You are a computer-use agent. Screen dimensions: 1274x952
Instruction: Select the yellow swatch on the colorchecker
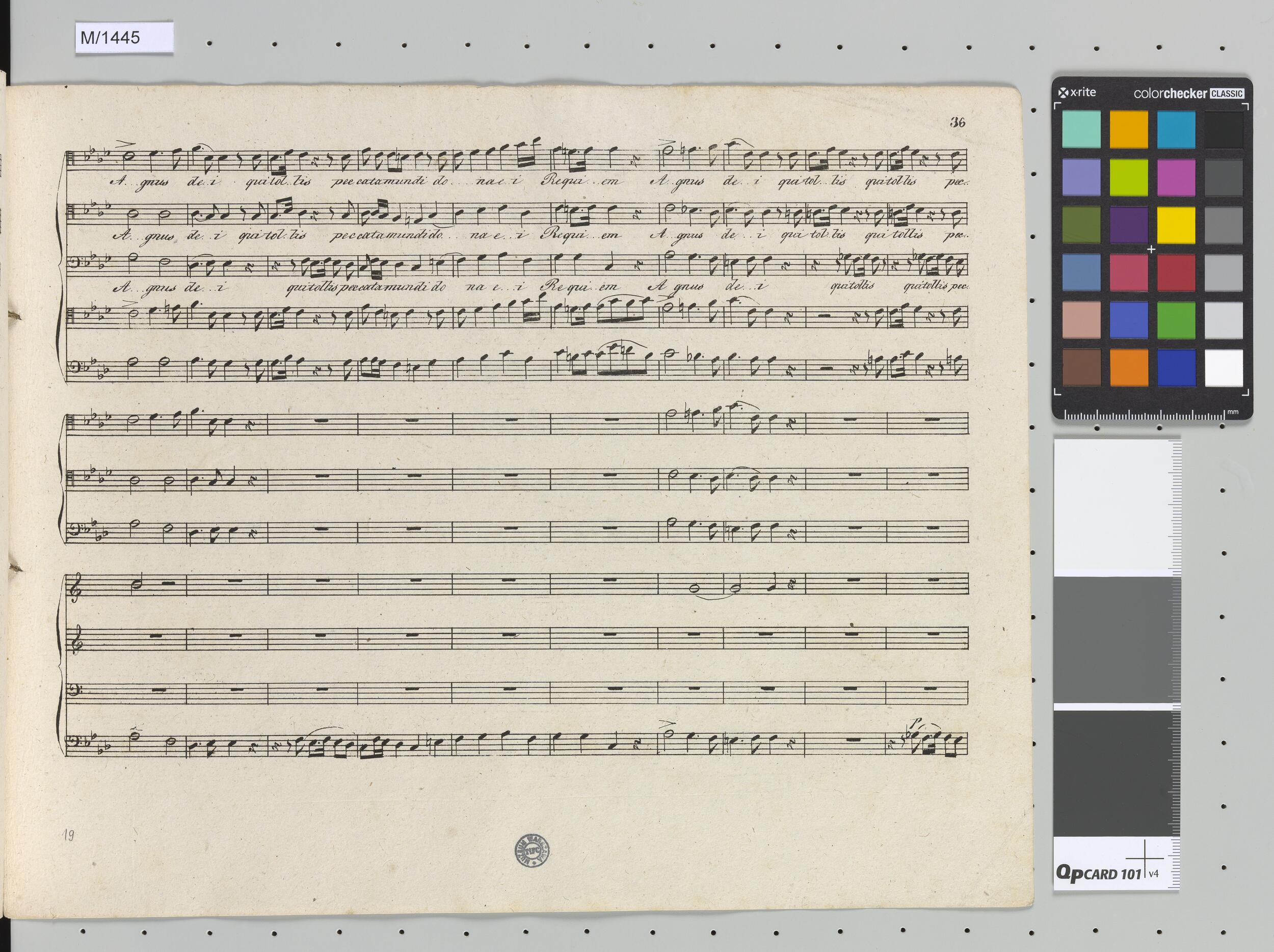coord(1176,225)
